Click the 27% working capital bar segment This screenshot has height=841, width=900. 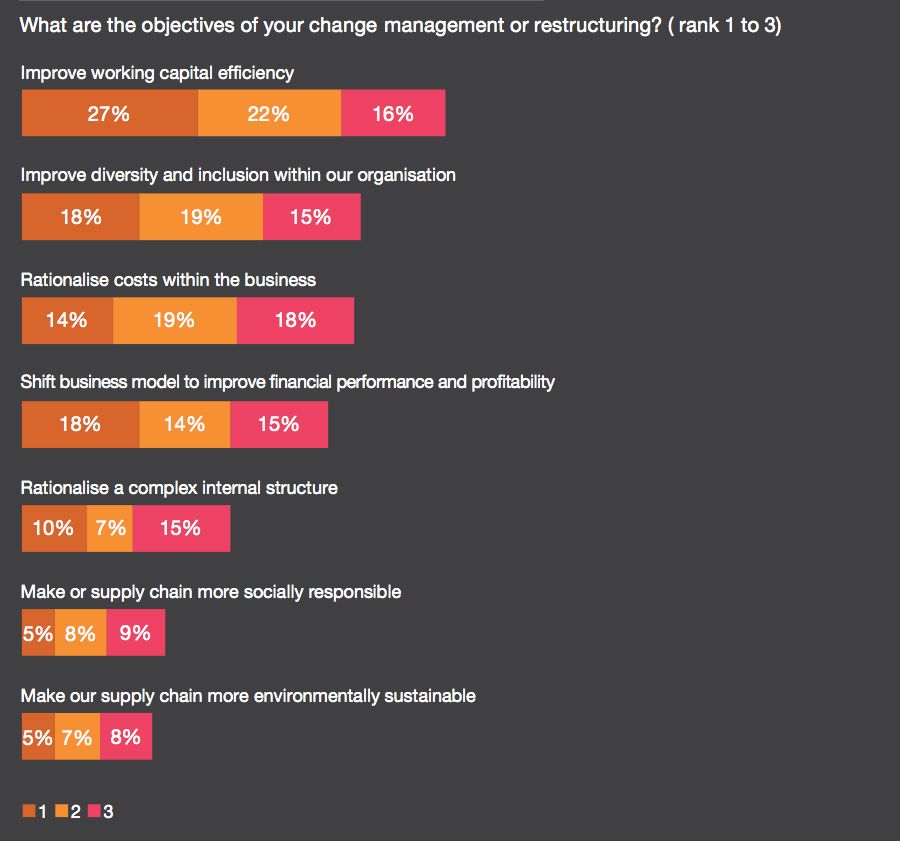(x=109, y=113)
